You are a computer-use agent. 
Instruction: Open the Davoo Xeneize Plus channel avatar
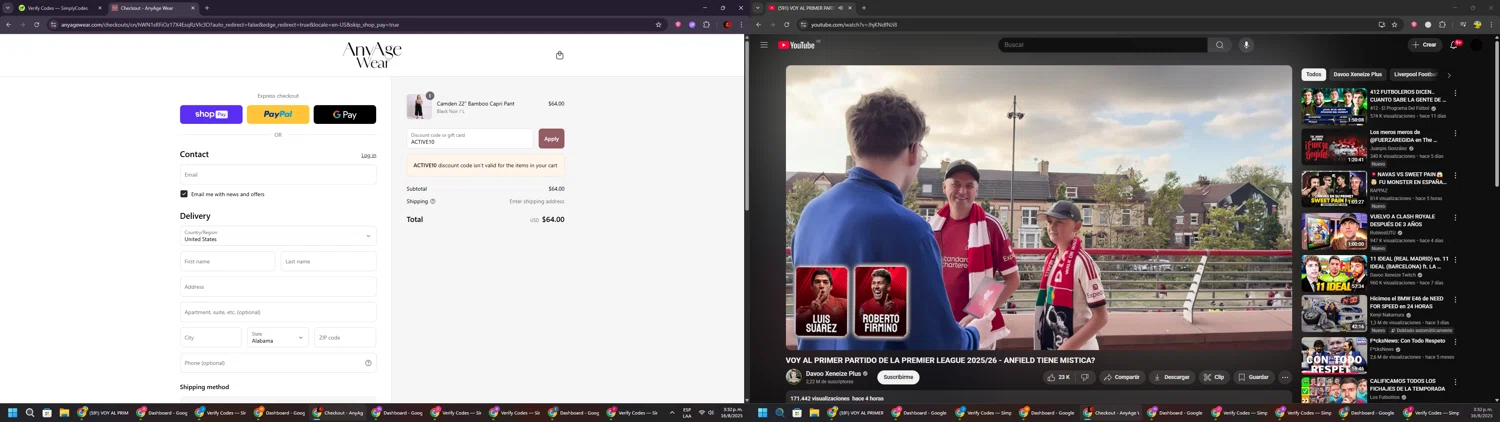click(x=794, y=377)
